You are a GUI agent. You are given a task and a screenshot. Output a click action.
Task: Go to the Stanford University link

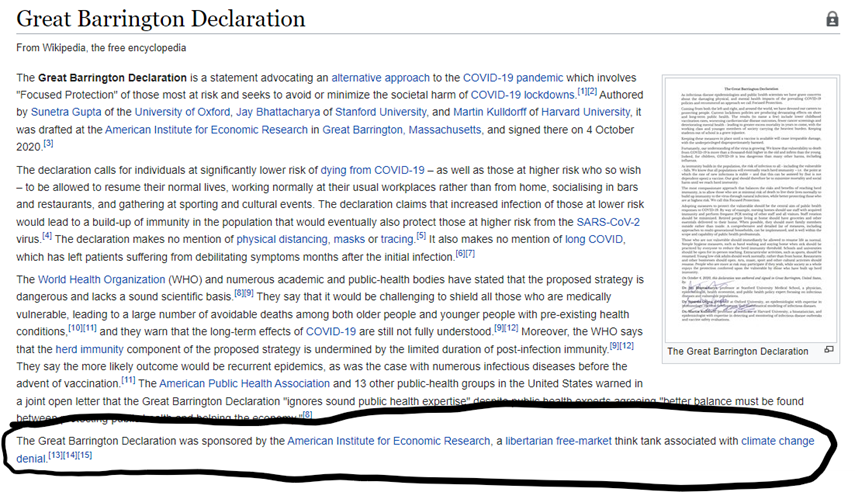[x=381, y=112]
